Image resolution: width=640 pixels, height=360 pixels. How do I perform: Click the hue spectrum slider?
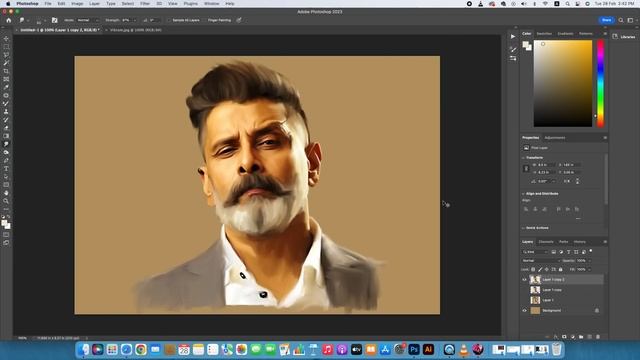pos(600,83)
